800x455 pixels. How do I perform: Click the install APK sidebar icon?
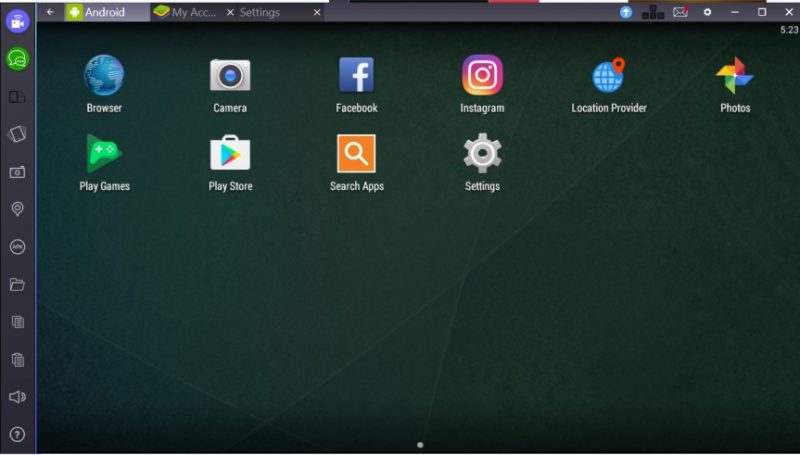coord(17,247)
